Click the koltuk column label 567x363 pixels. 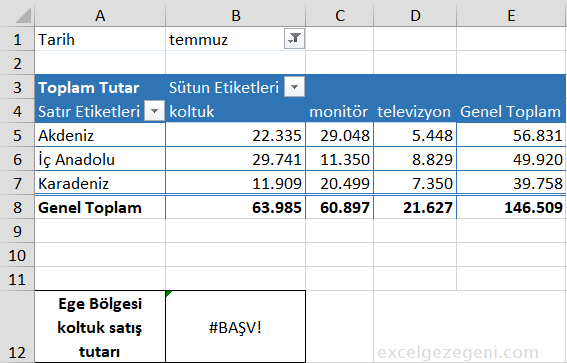235,111
